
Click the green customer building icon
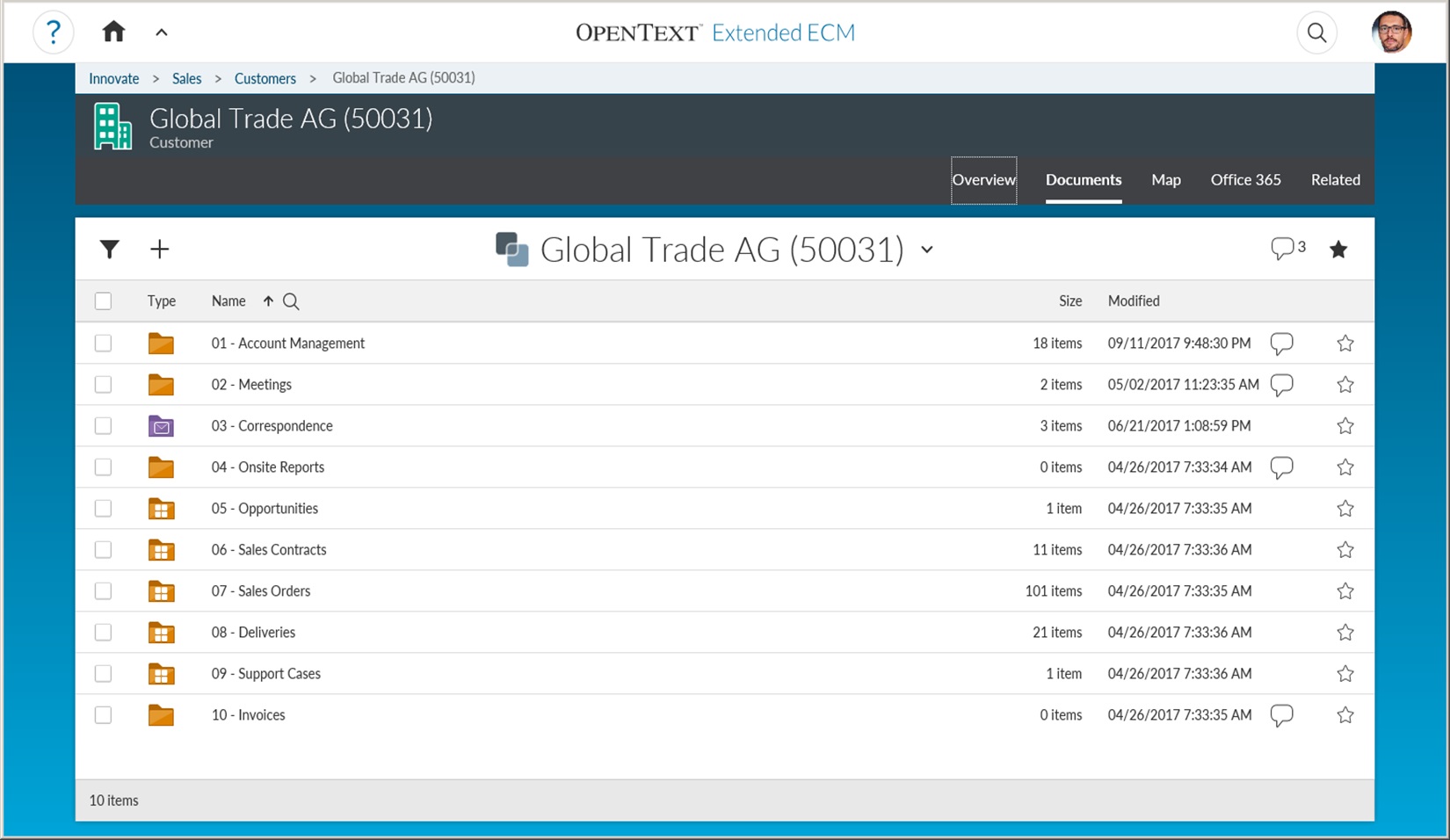point(112,127)
